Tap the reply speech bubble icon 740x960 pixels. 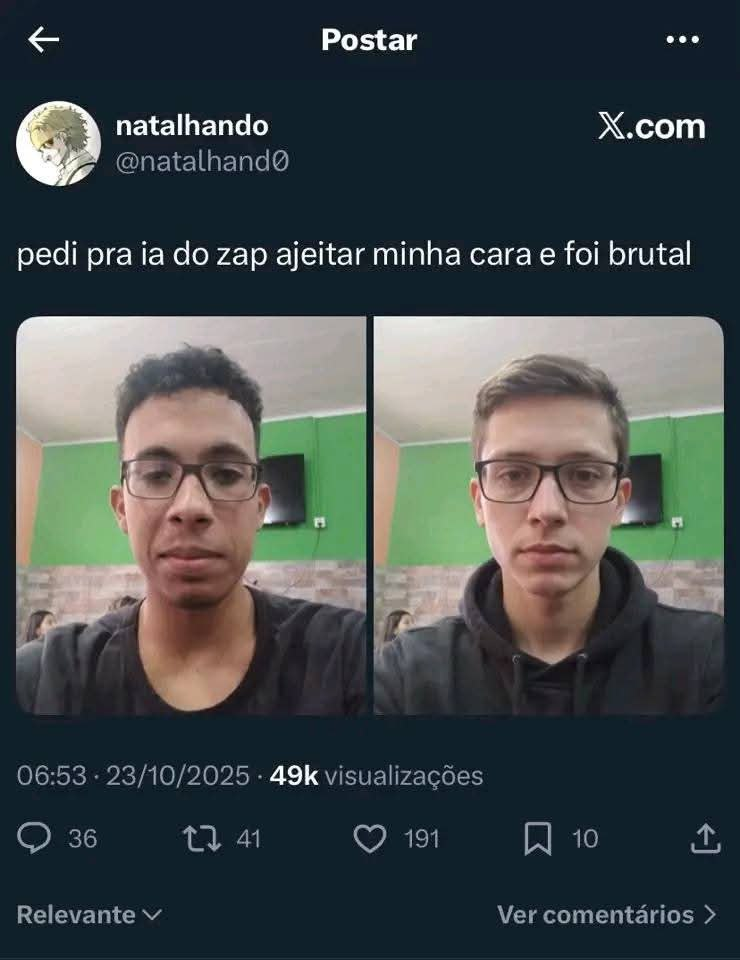34,838
